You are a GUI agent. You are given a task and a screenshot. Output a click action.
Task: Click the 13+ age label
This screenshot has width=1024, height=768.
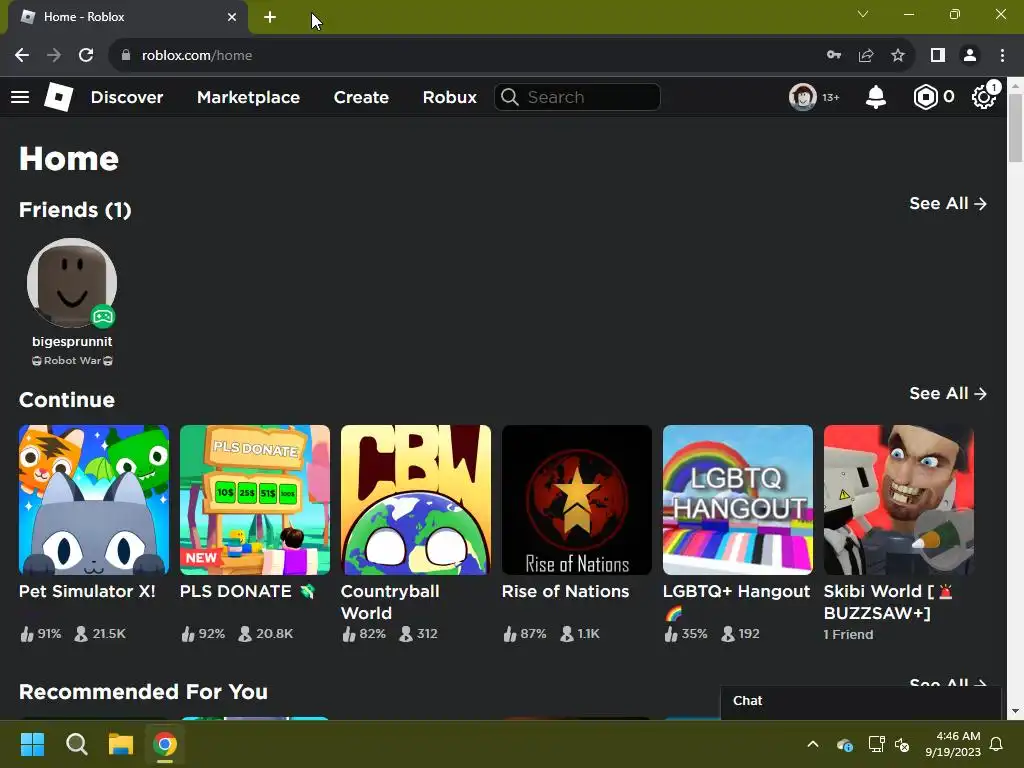(831, 98)
